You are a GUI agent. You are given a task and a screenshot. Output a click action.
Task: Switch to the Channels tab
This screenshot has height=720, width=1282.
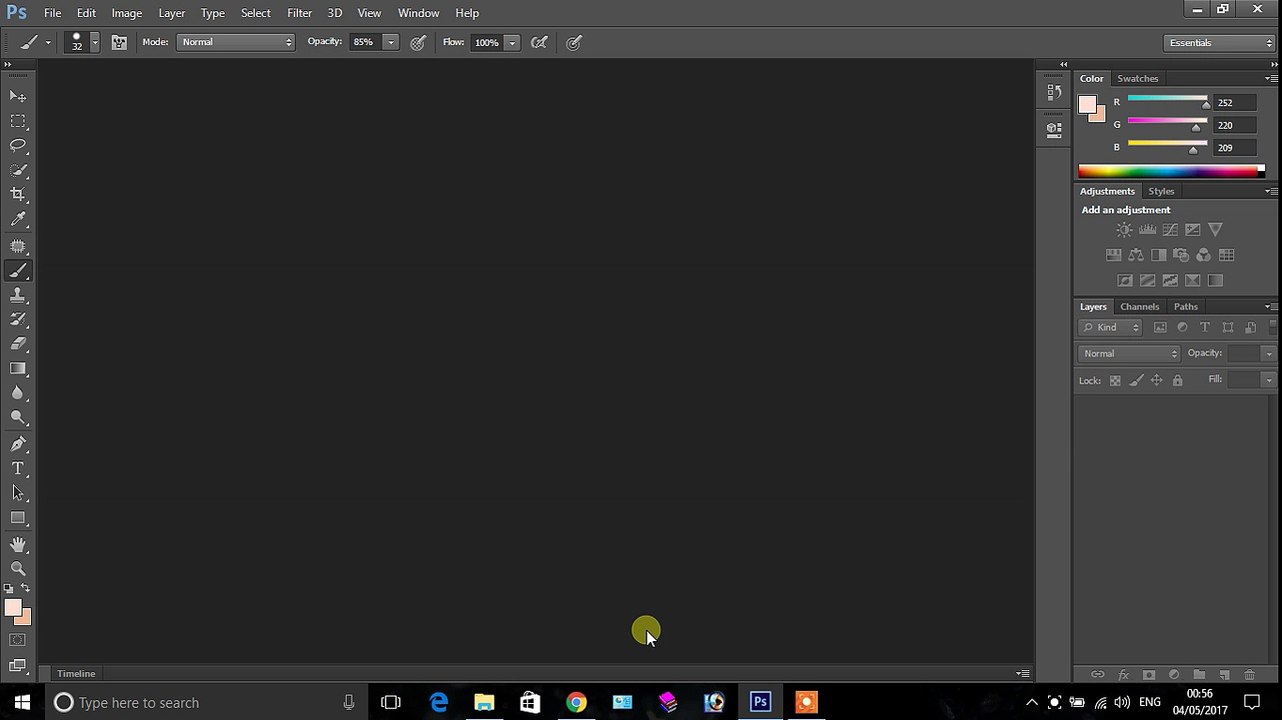pos(1139,307)
